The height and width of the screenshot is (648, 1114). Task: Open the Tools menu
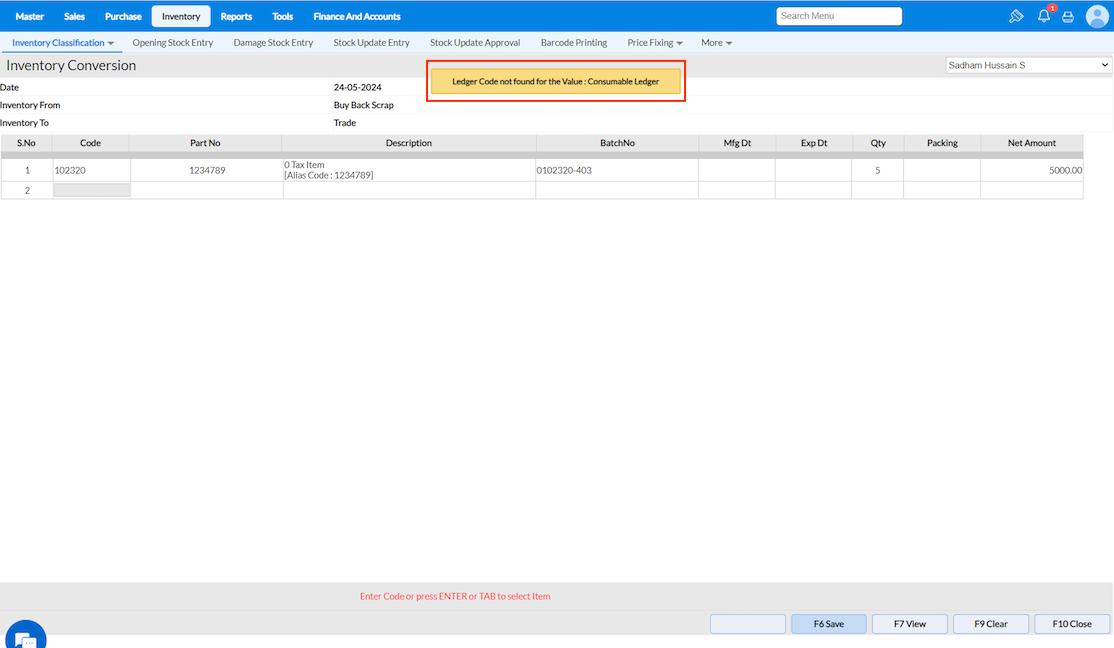(x=282, y=16)
